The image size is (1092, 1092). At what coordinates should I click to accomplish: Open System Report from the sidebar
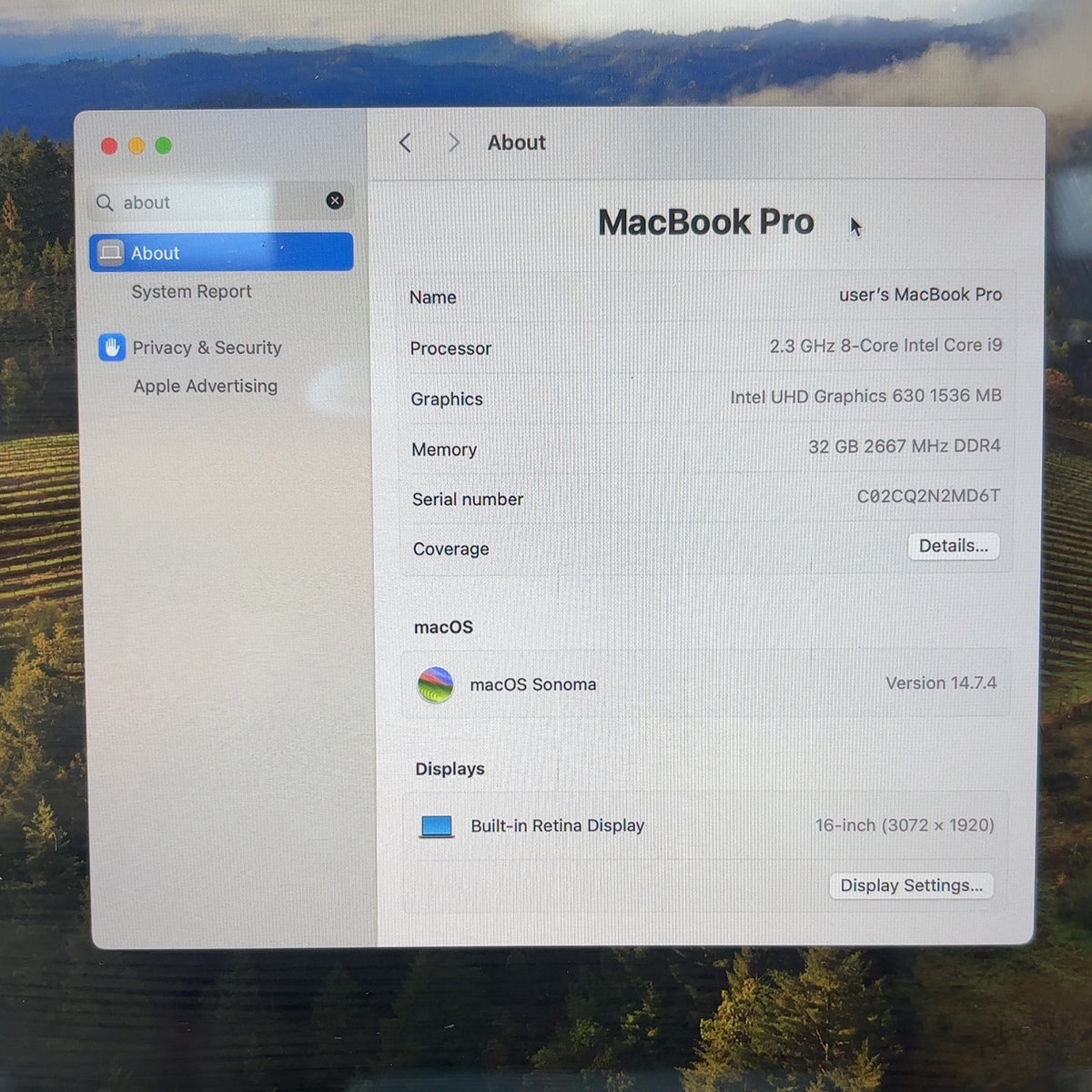click(191, 291)
